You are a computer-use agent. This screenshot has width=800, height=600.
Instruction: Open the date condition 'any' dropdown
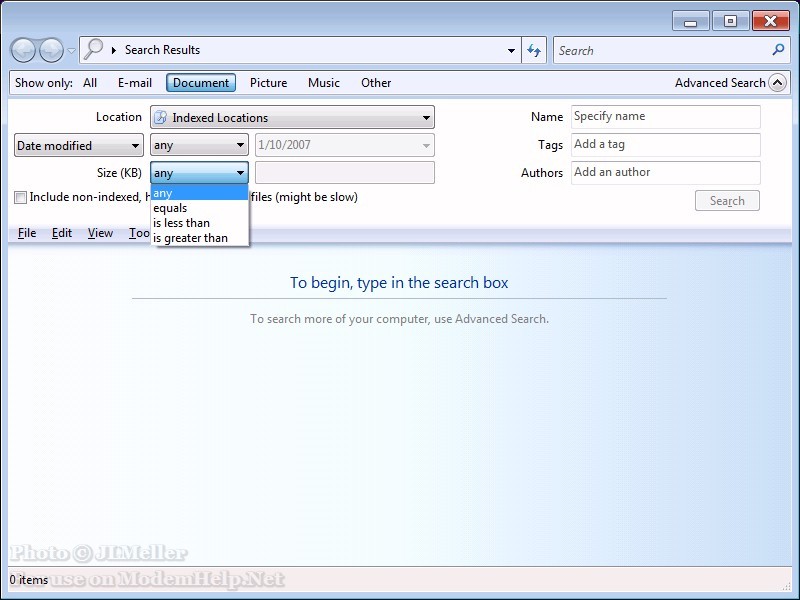(x=199, y=145)
